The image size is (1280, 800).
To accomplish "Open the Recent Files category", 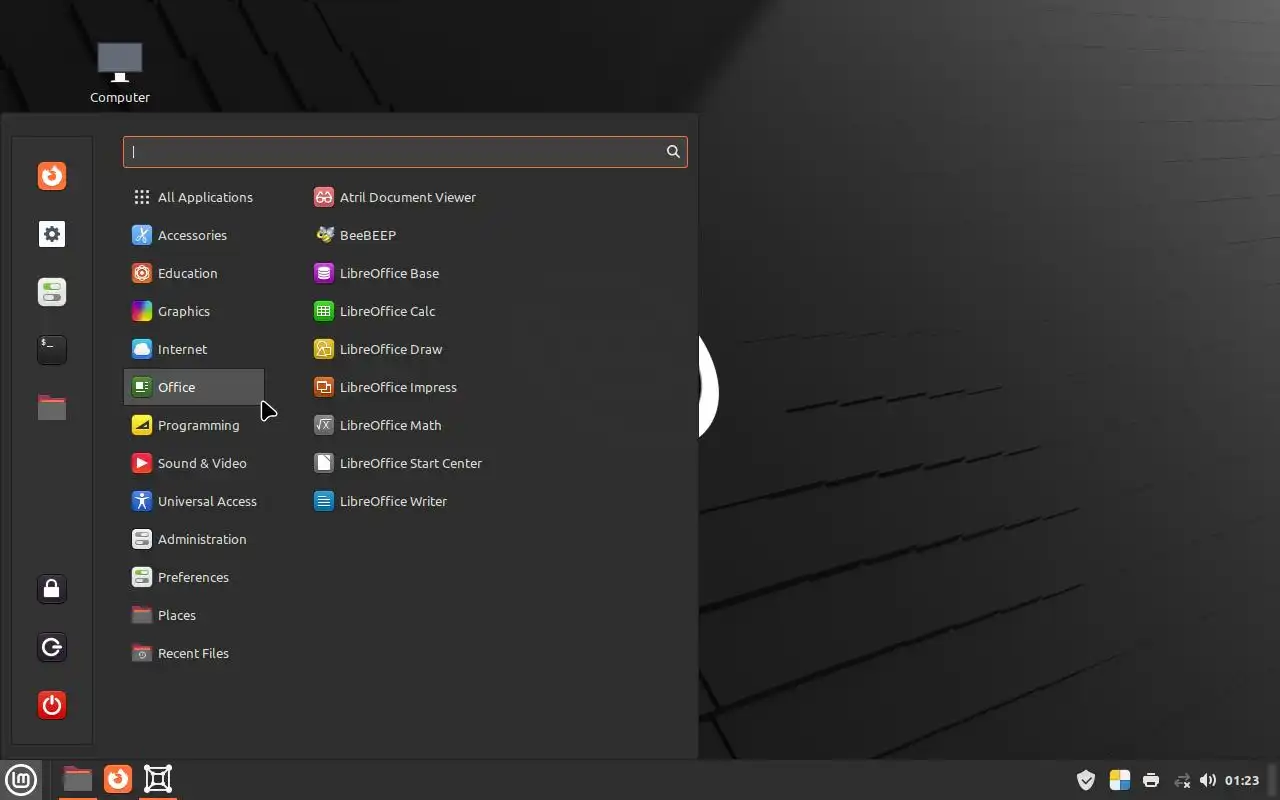I will [x=194, y=653].
